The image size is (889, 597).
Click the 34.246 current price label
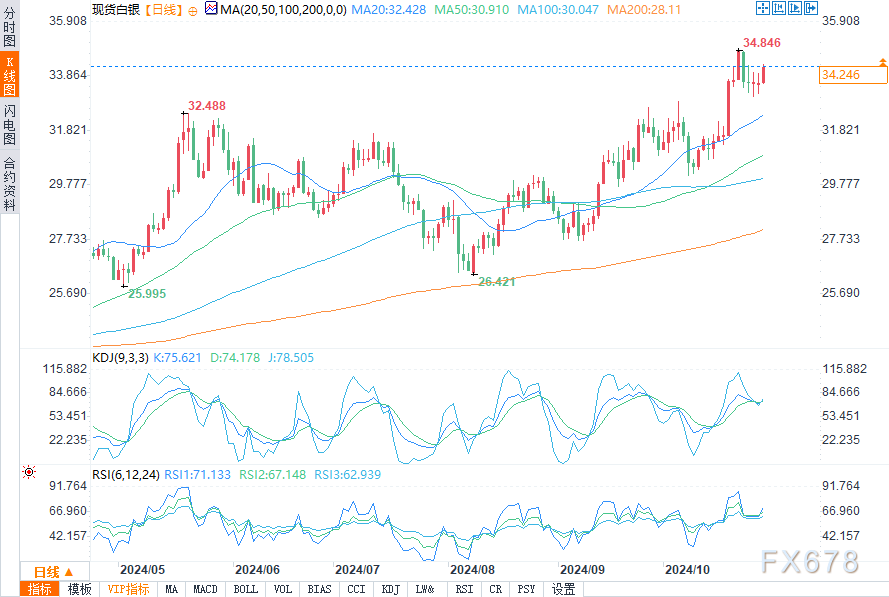[x=842, y=74]
